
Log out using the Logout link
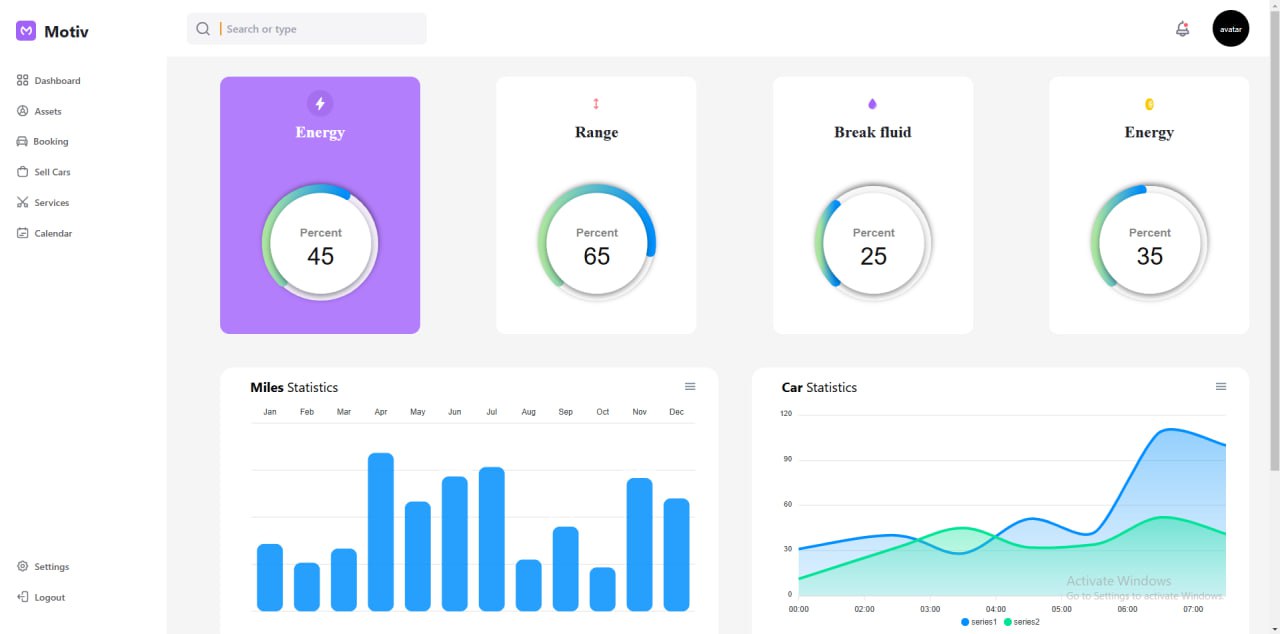click(x=42, y=597)
